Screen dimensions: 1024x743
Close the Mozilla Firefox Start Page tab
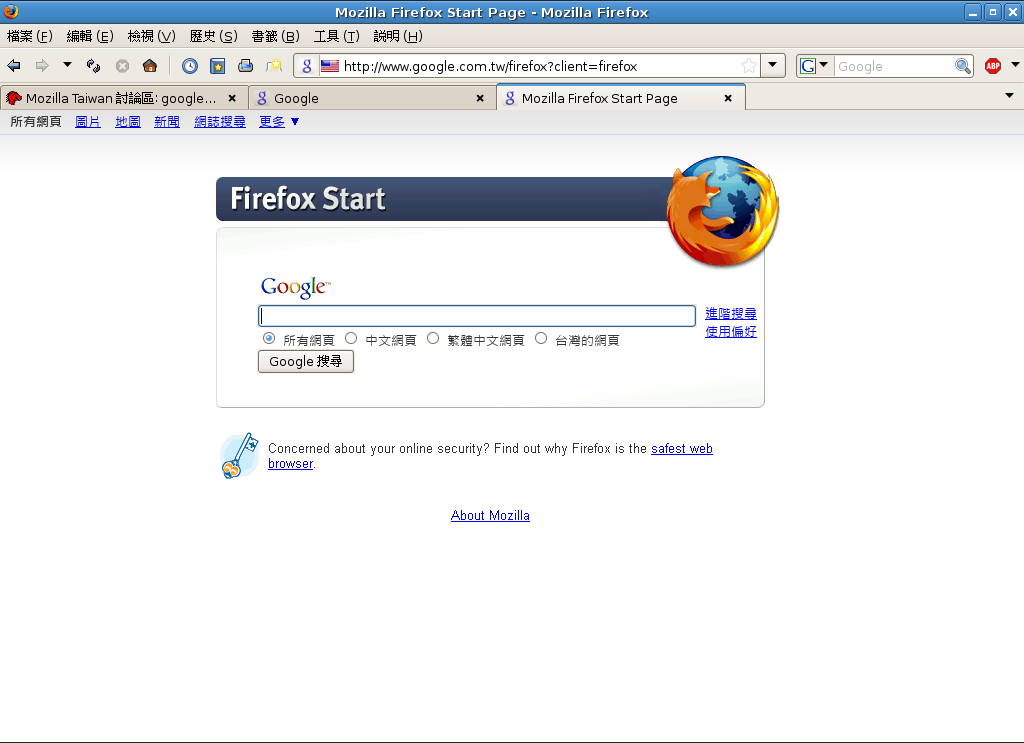(728, 98)
